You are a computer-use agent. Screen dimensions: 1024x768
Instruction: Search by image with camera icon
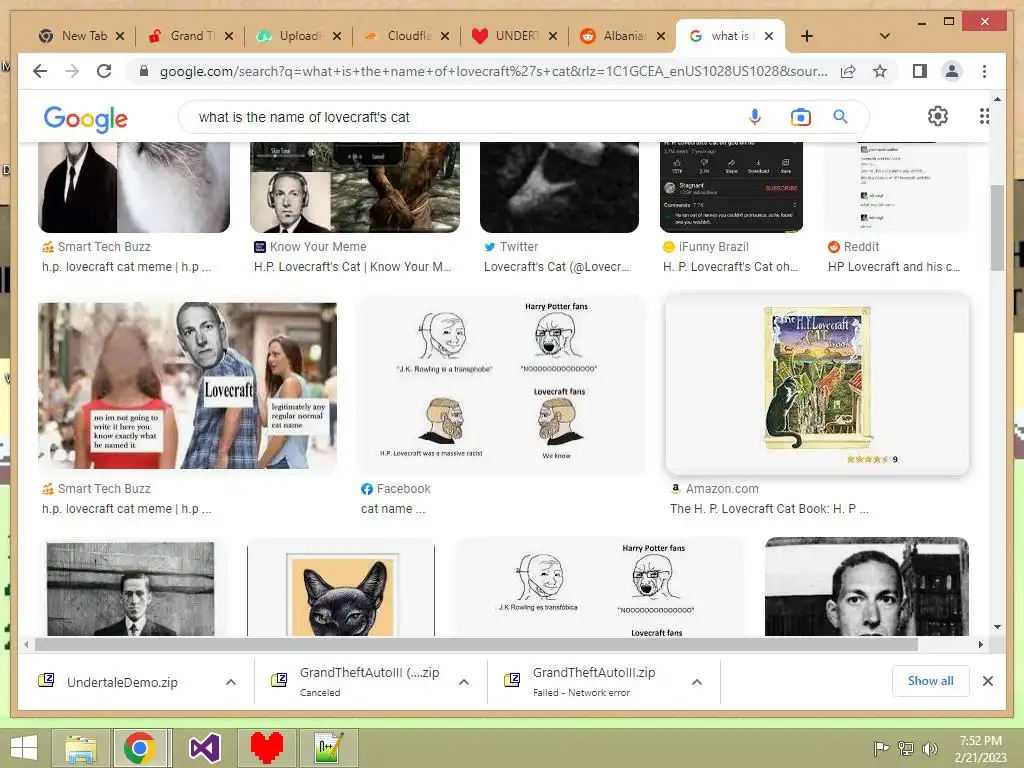[800, 117]
